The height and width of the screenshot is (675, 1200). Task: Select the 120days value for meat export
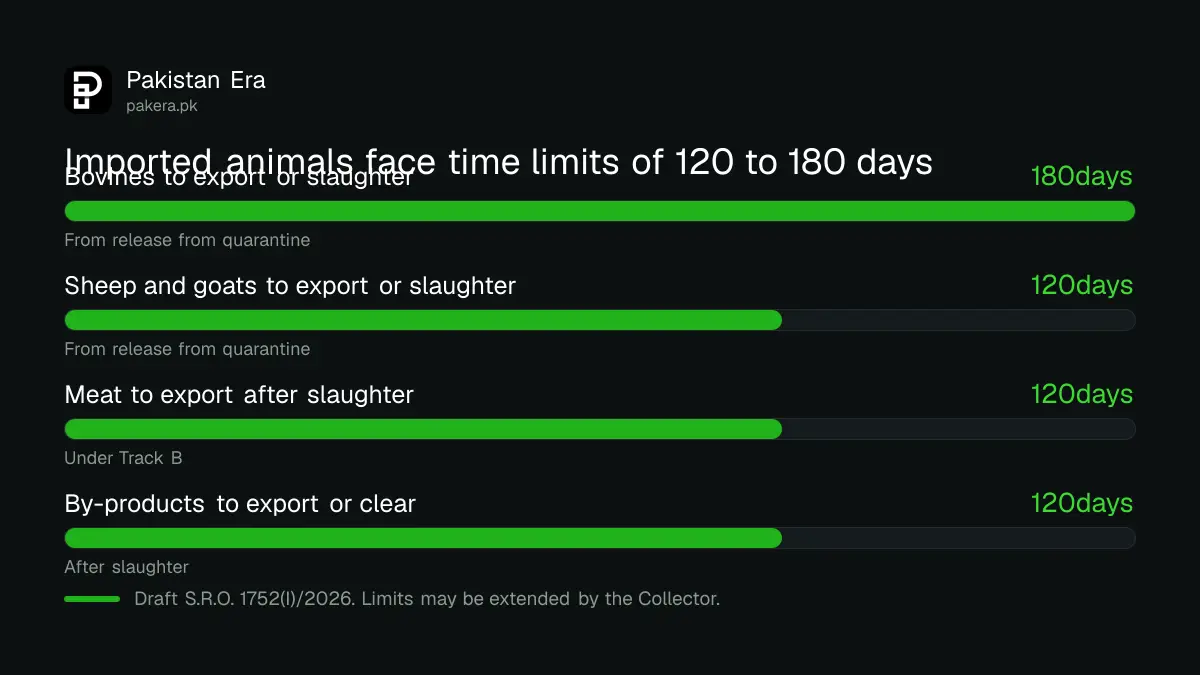1082,394
